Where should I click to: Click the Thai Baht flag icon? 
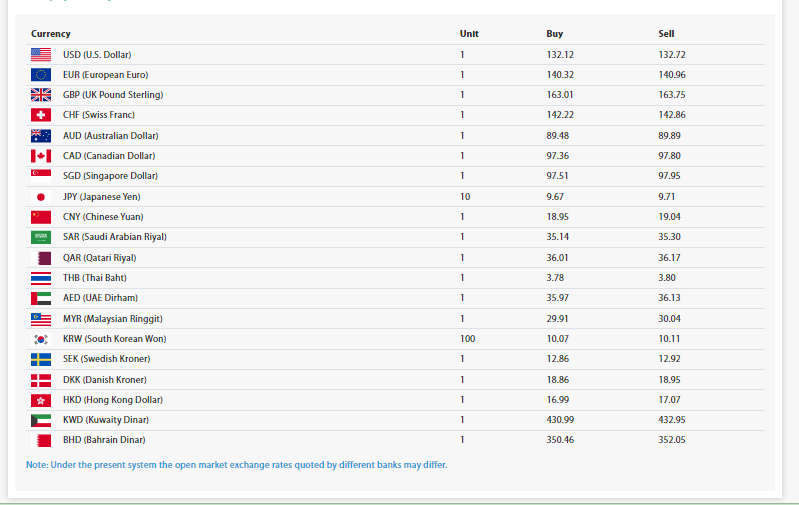(41, 278)
